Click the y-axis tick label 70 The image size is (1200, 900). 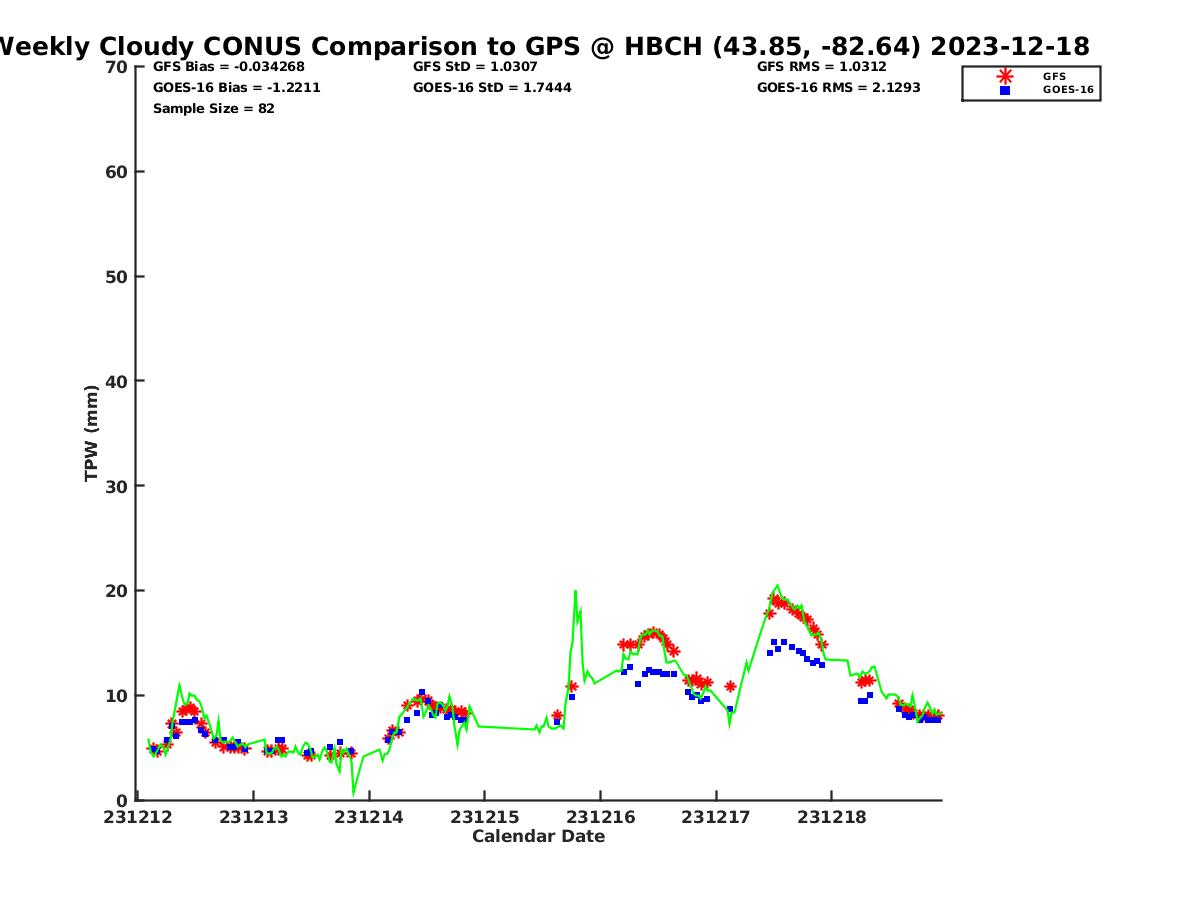[117, 67]
